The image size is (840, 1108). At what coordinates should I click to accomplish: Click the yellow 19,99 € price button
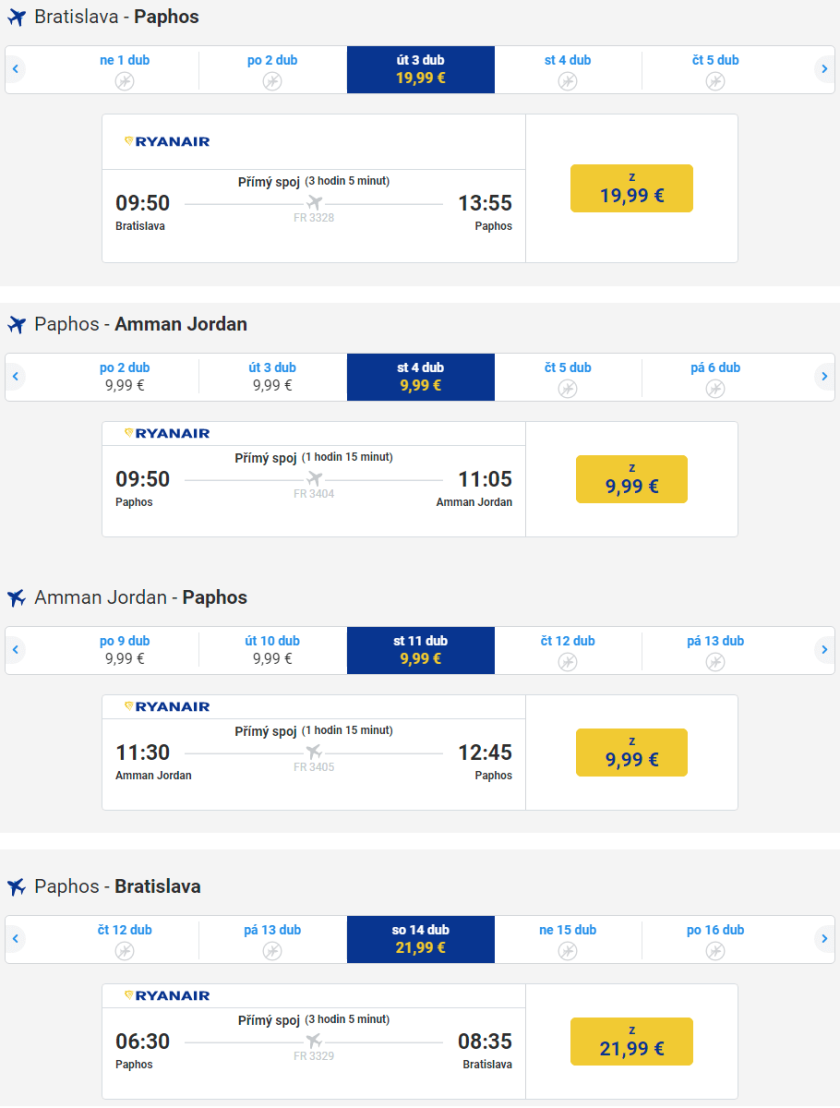pos(631,188)
